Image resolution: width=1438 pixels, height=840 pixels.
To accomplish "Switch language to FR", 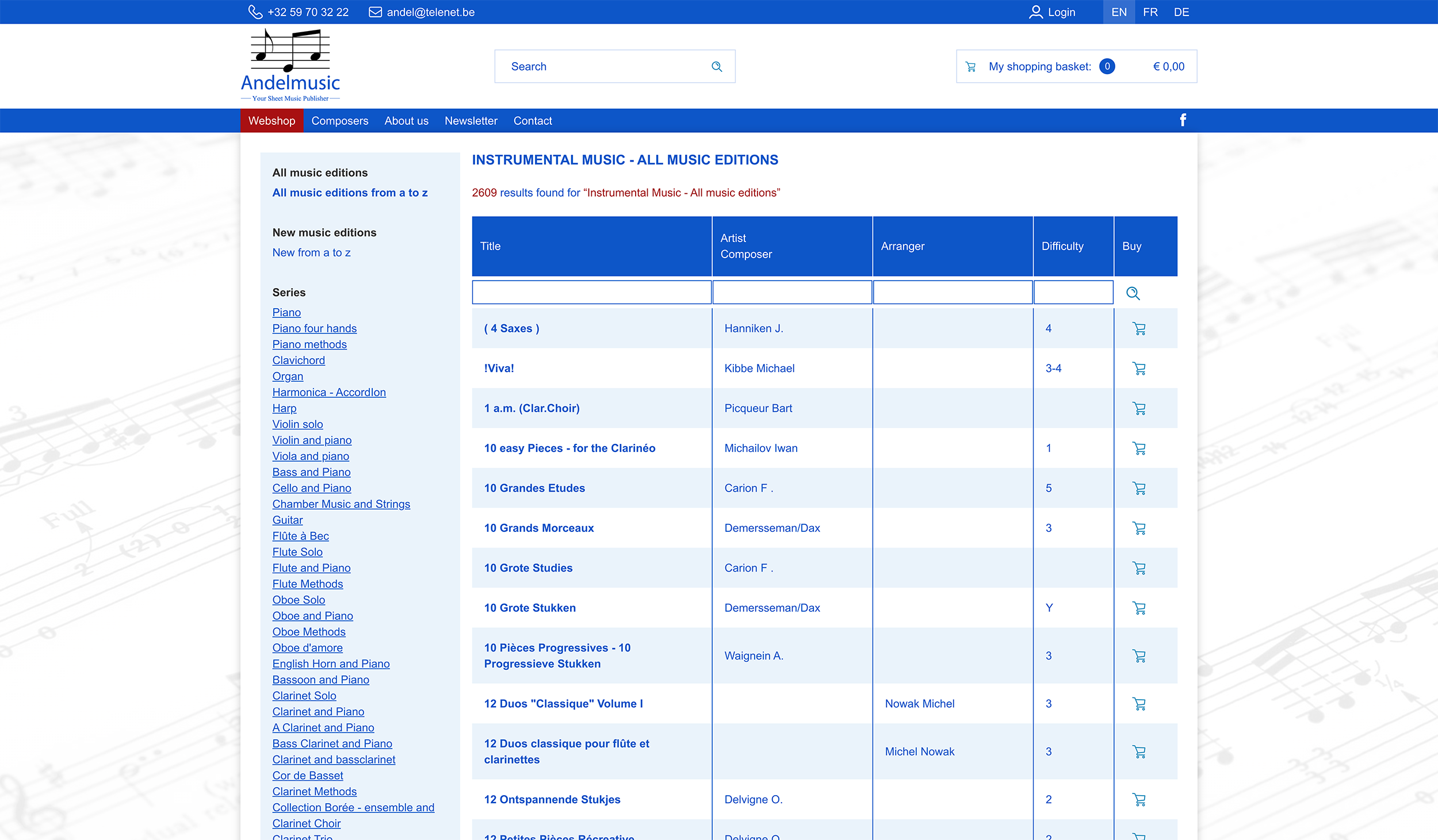I will (1150, 12).
